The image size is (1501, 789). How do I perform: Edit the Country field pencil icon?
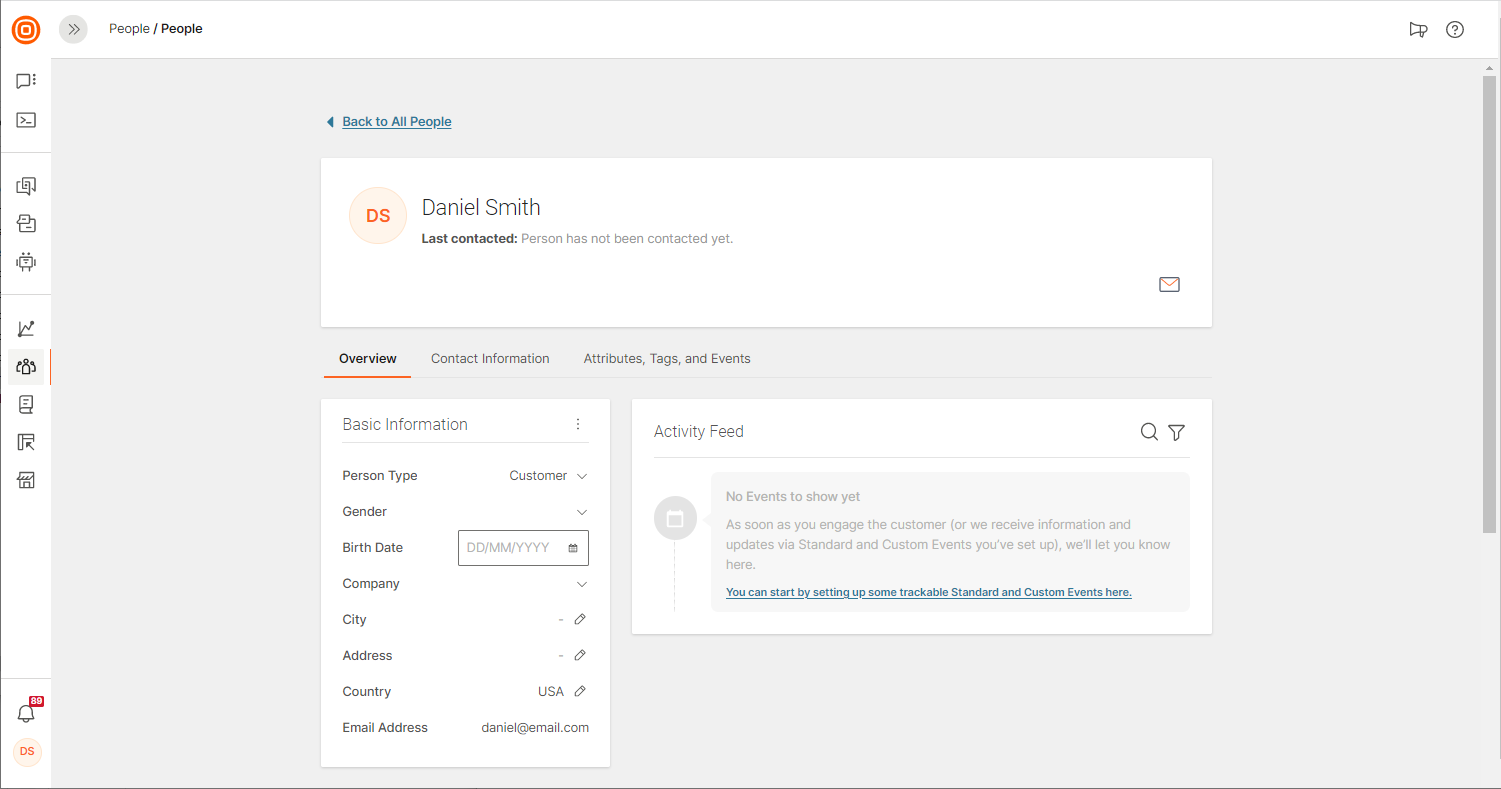coord(580,692)
